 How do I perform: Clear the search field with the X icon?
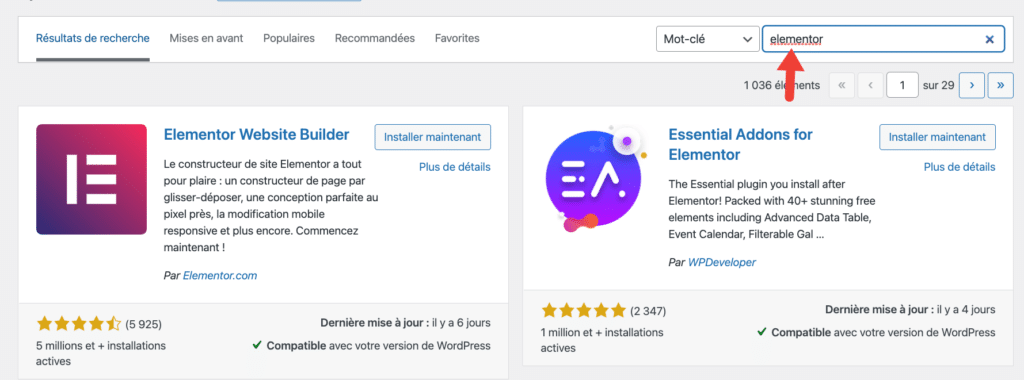pyautogui.click(x=989, y=40)
